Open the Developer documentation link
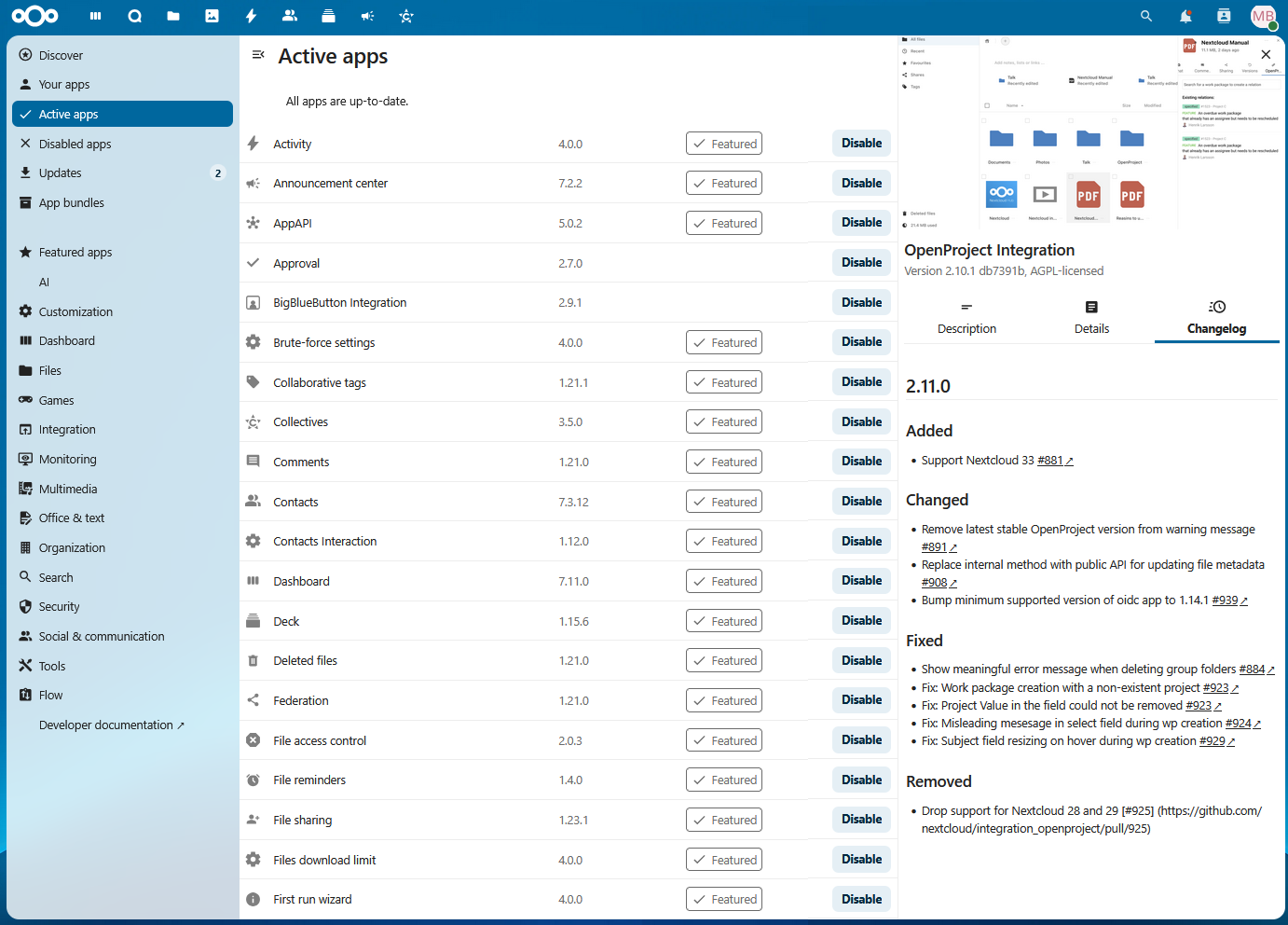The height and width of the screenshot is (925, 1288). click(x=112, y=725)
